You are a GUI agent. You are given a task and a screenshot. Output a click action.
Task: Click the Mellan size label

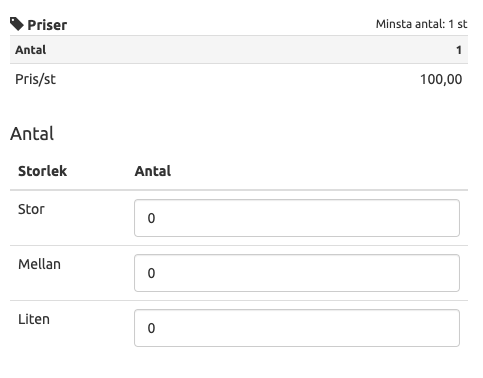click(39, 264)
